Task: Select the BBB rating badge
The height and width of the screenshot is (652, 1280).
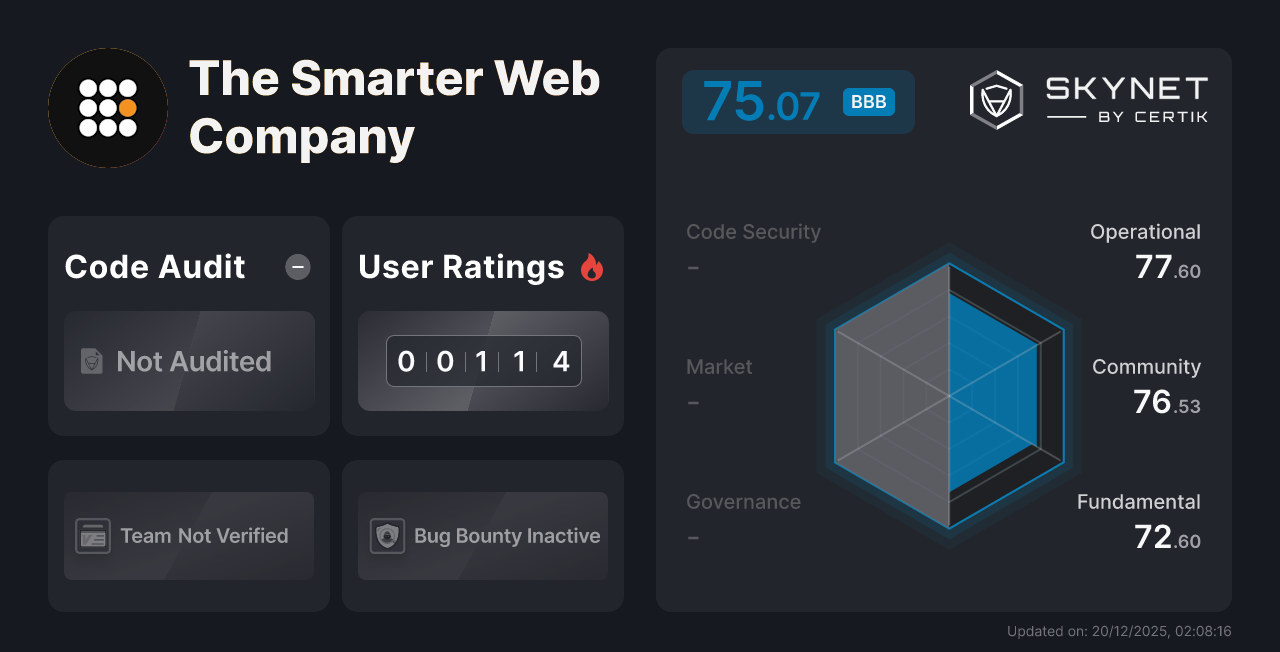Action: tap(868, 101)
